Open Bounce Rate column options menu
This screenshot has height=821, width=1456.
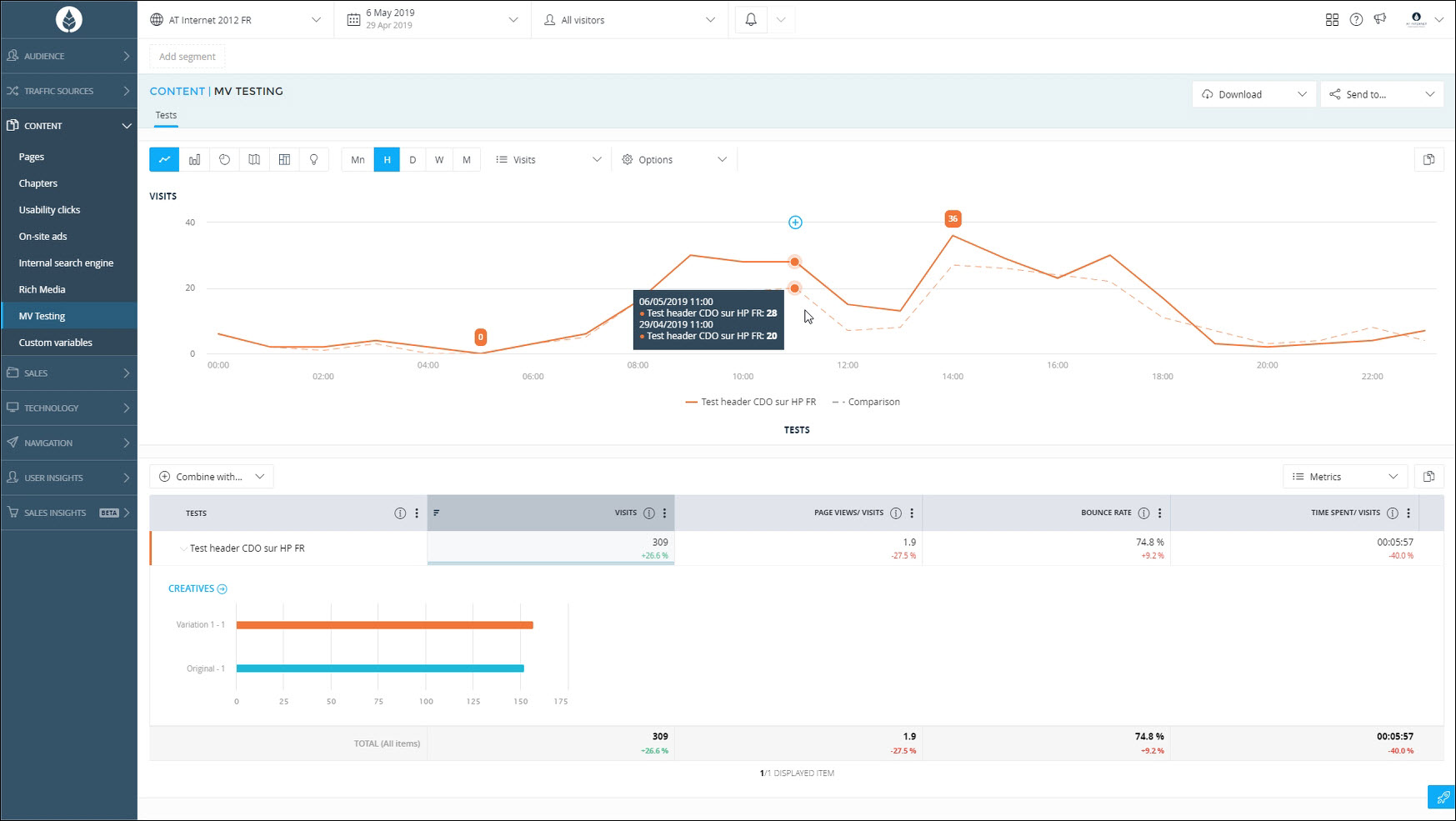1159,513
